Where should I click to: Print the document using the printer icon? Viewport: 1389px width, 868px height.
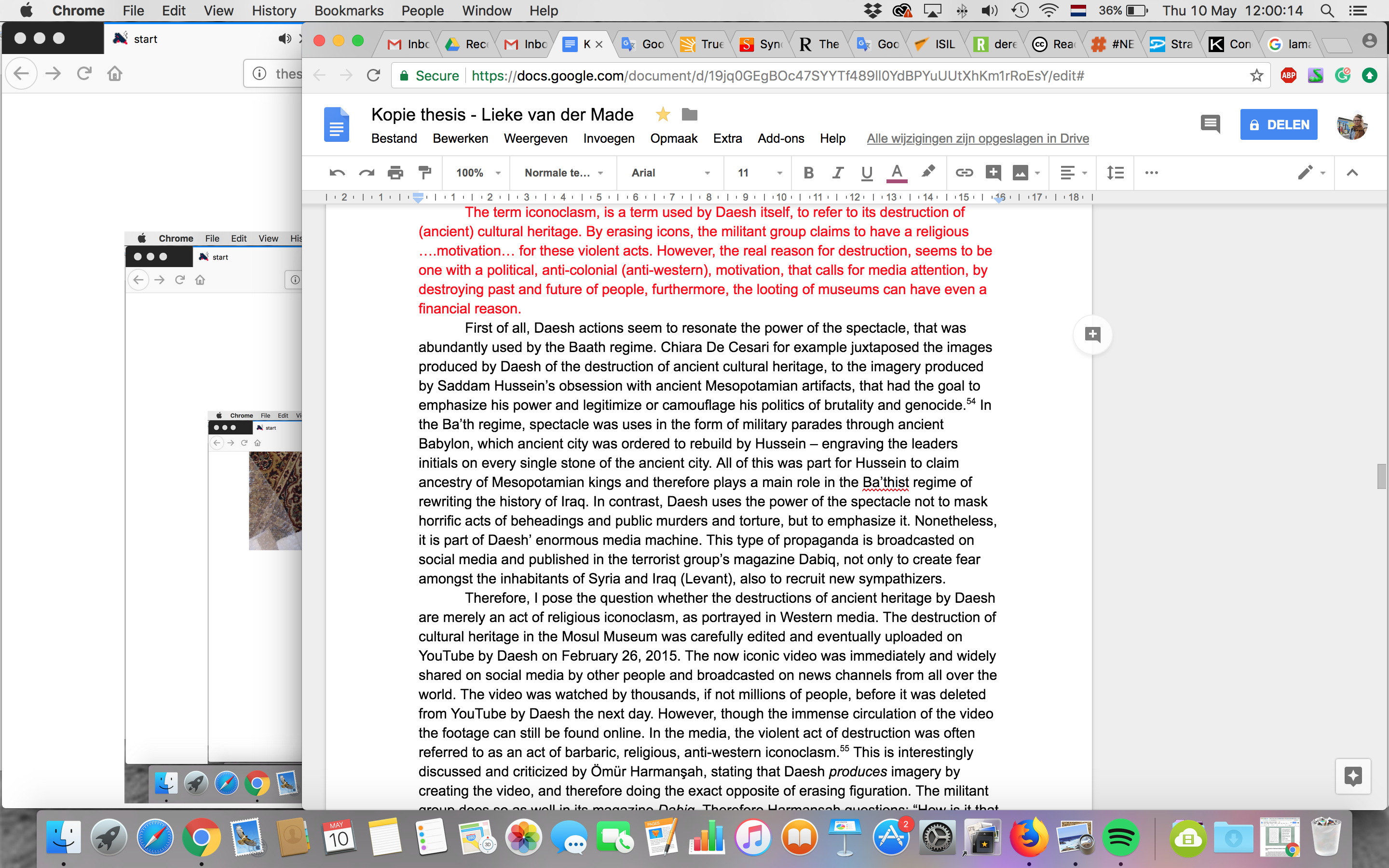(395, 173)
